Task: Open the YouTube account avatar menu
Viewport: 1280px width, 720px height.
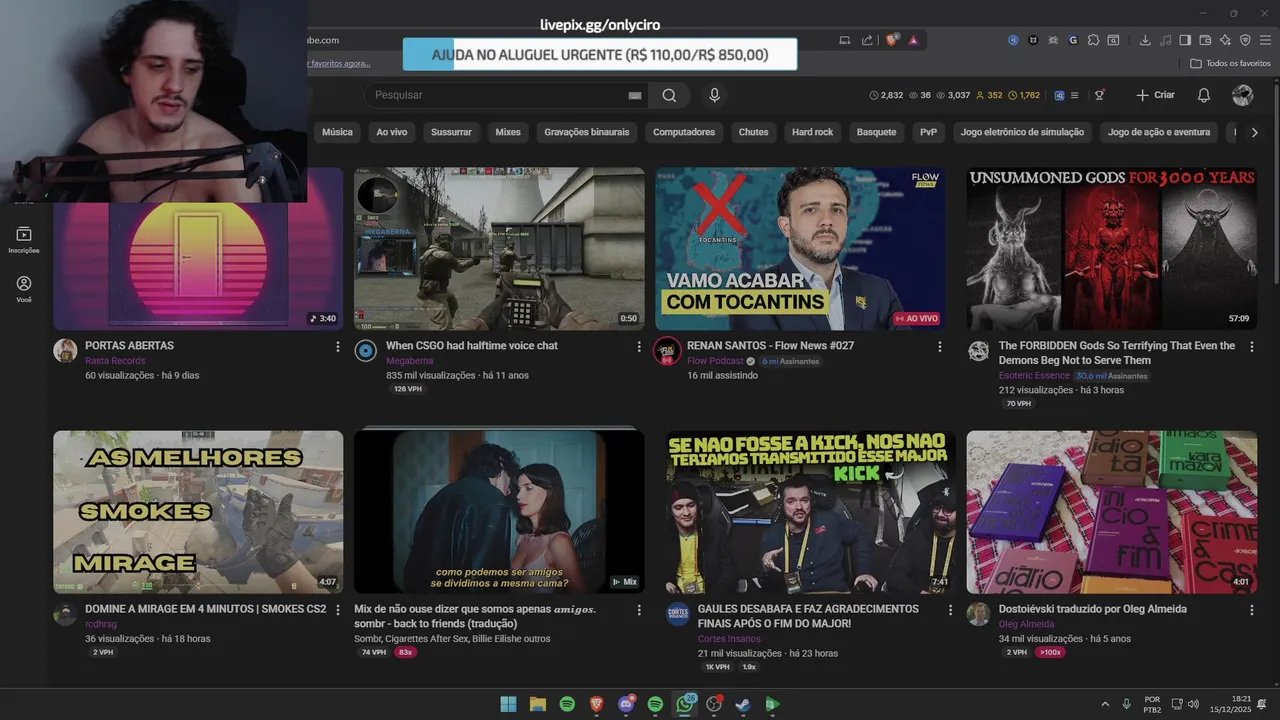Action: (x=1243, y=95)
